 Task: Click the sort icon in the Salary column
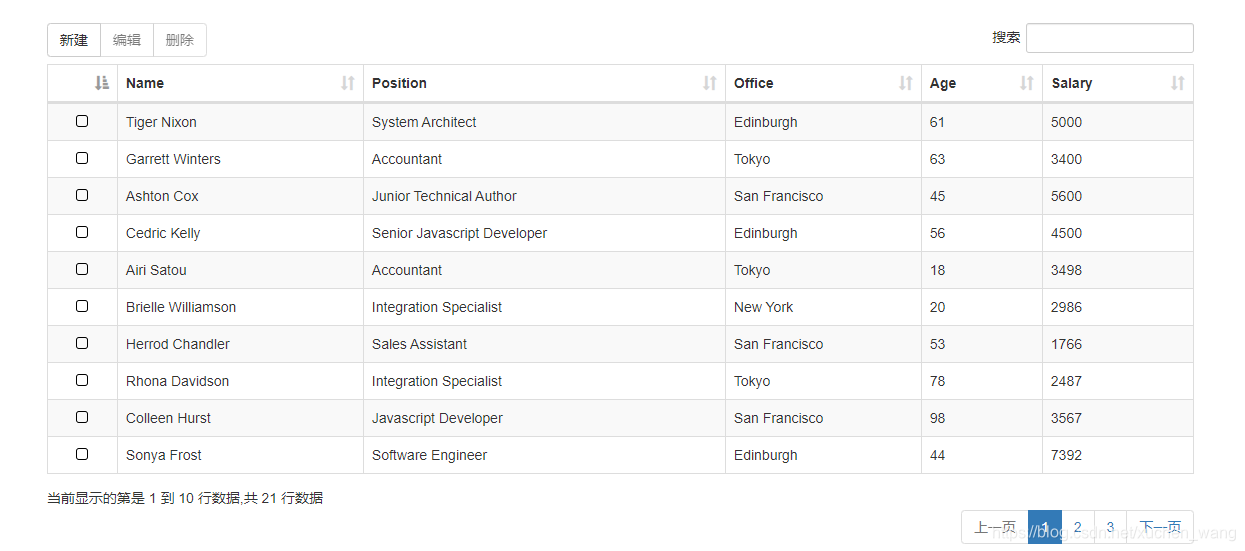point(1177,83)
